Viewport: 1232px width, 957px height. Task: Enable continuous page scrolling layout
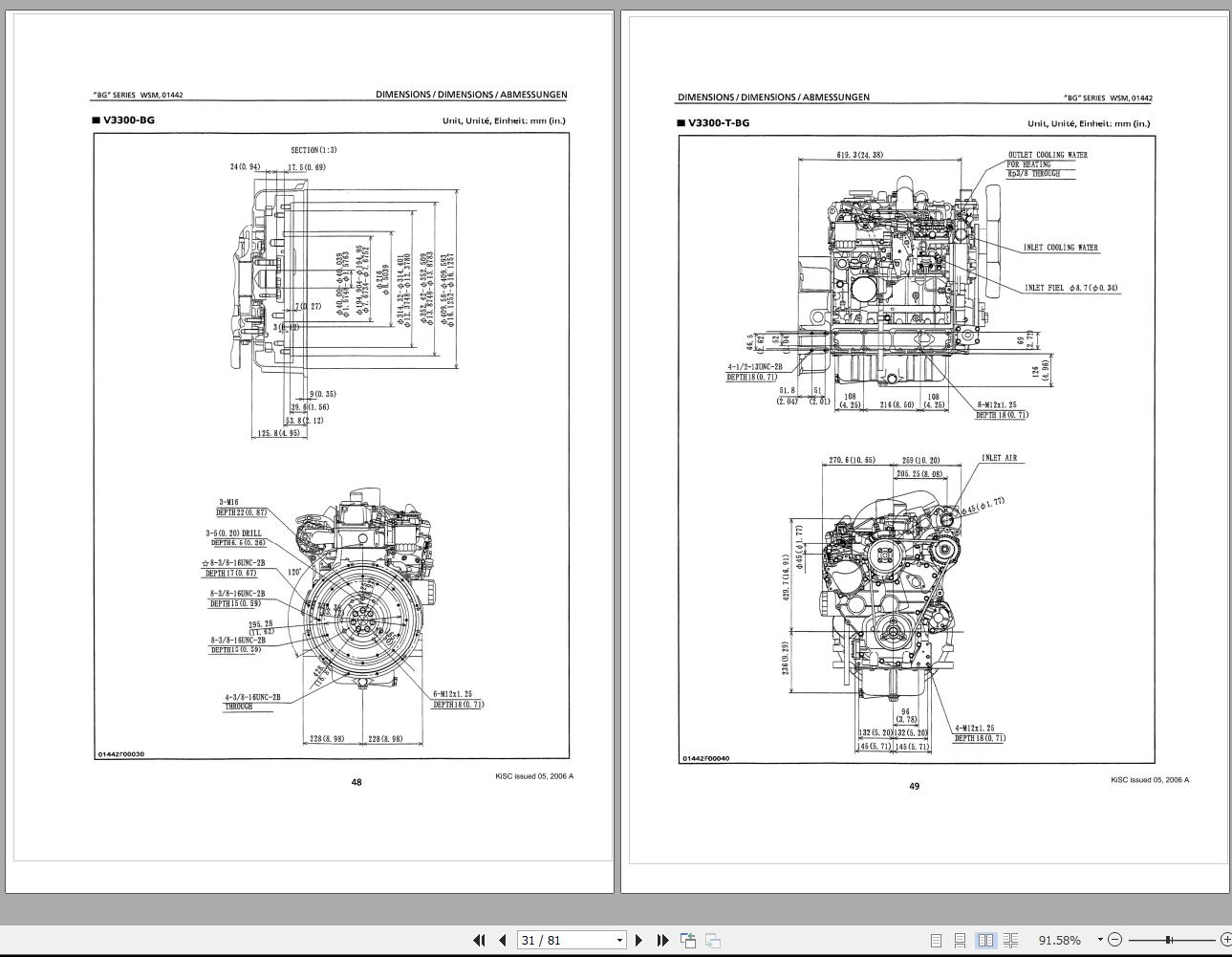click(x=960, y=940)
